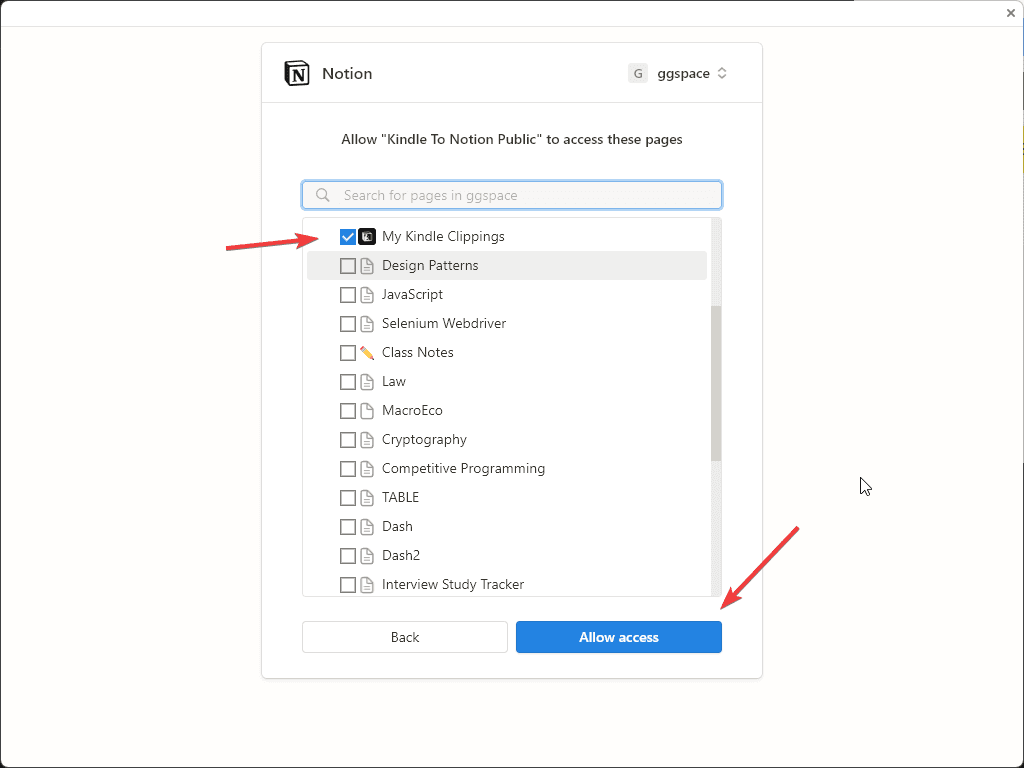The width and height of the screenshot is (1024, 768).
Task: Click the Notion logo icon
Action: (x=297, y=73)
